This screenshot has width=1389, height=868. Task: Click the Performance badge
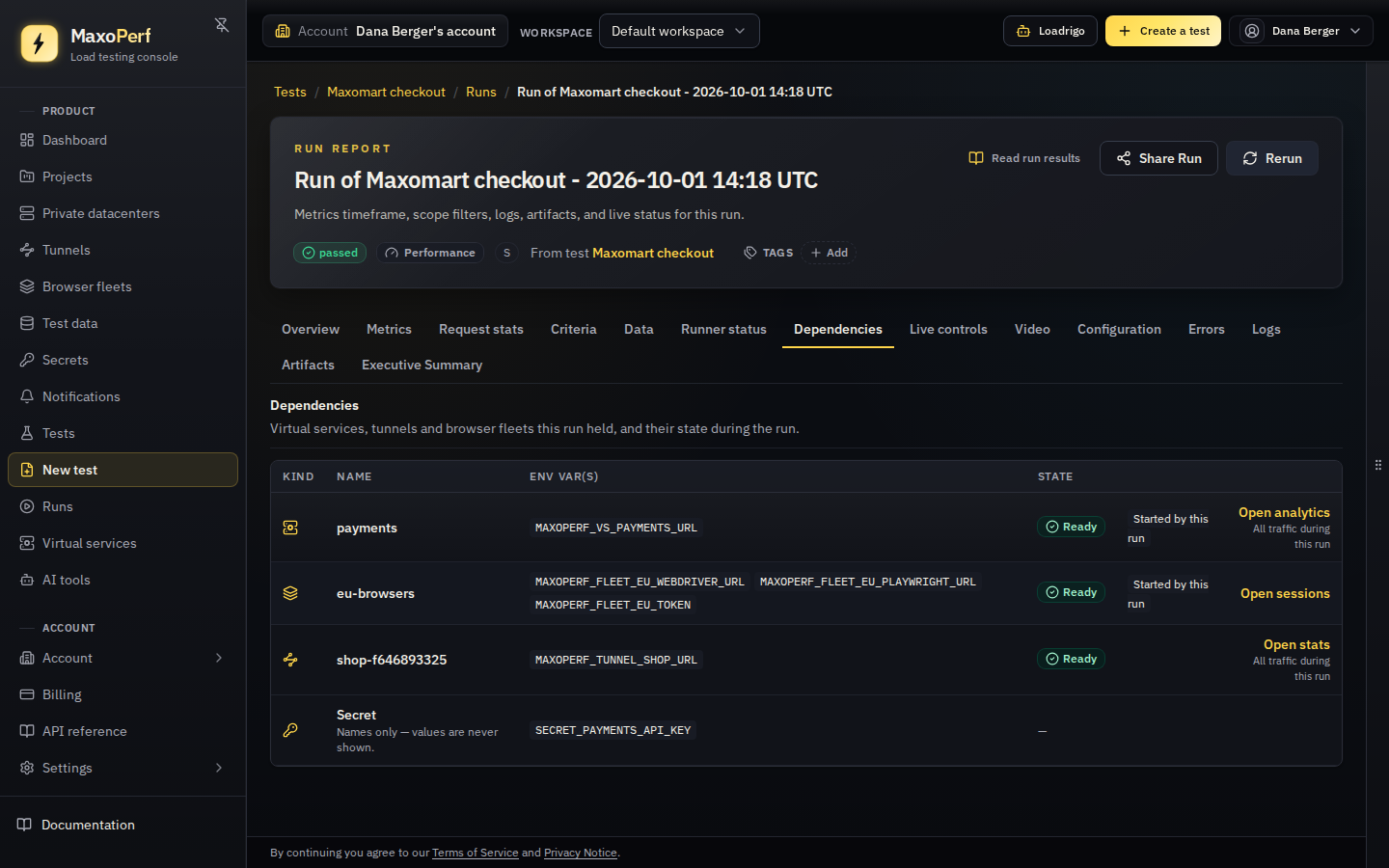[x=430, y=253]
